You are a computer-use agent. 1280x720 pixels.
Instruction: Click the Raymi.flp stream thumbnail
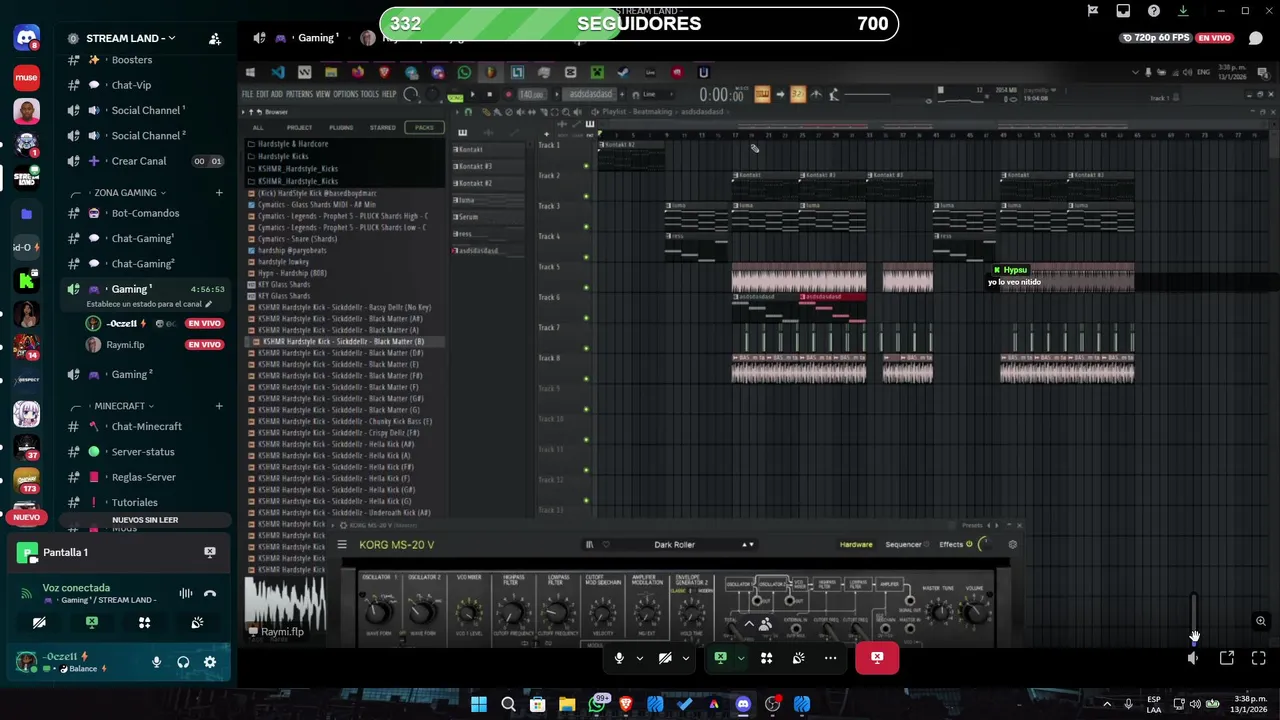286,606
